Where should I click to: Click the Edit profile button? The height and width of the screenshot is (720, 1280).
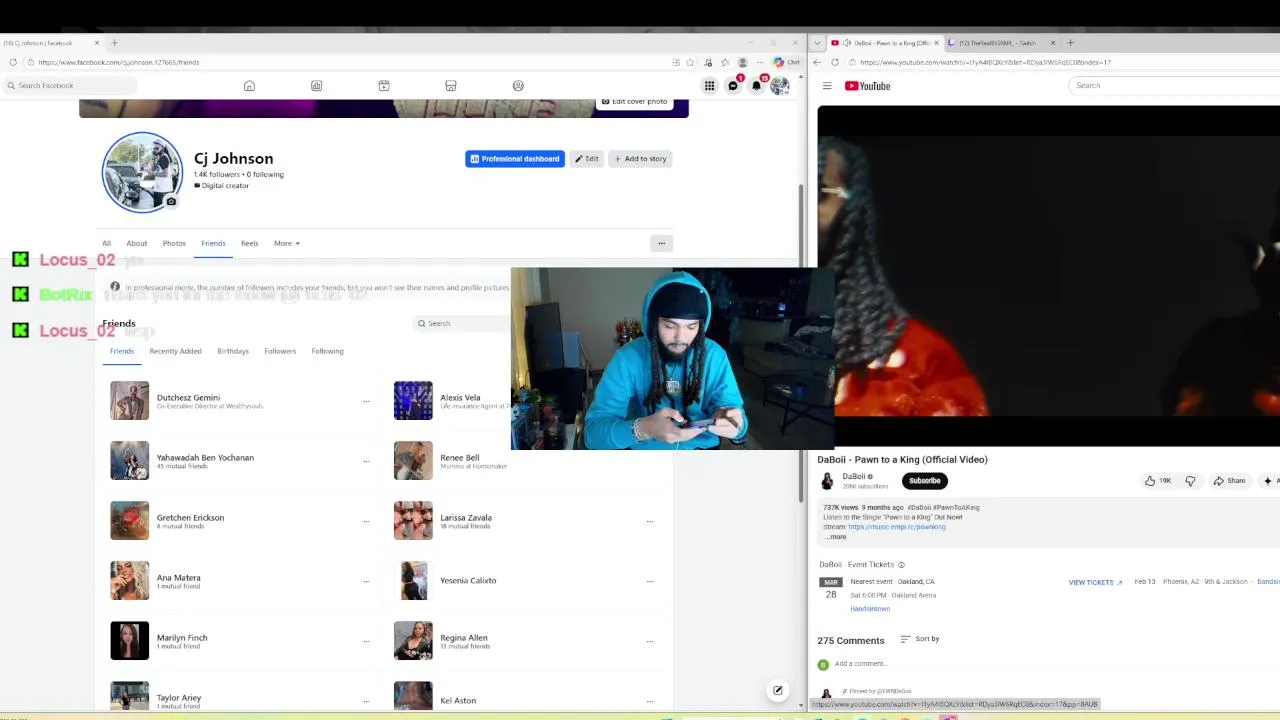(x=587, y=159)
